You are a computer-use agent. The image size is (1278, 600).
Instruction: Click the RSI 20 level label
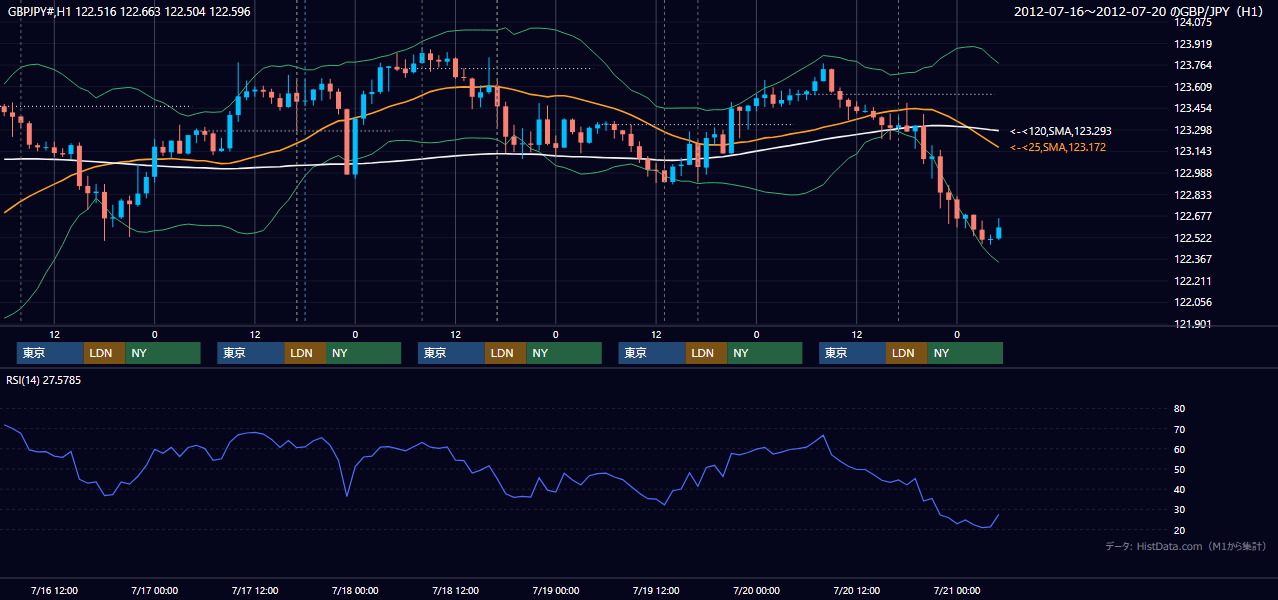click(1179, 530)
